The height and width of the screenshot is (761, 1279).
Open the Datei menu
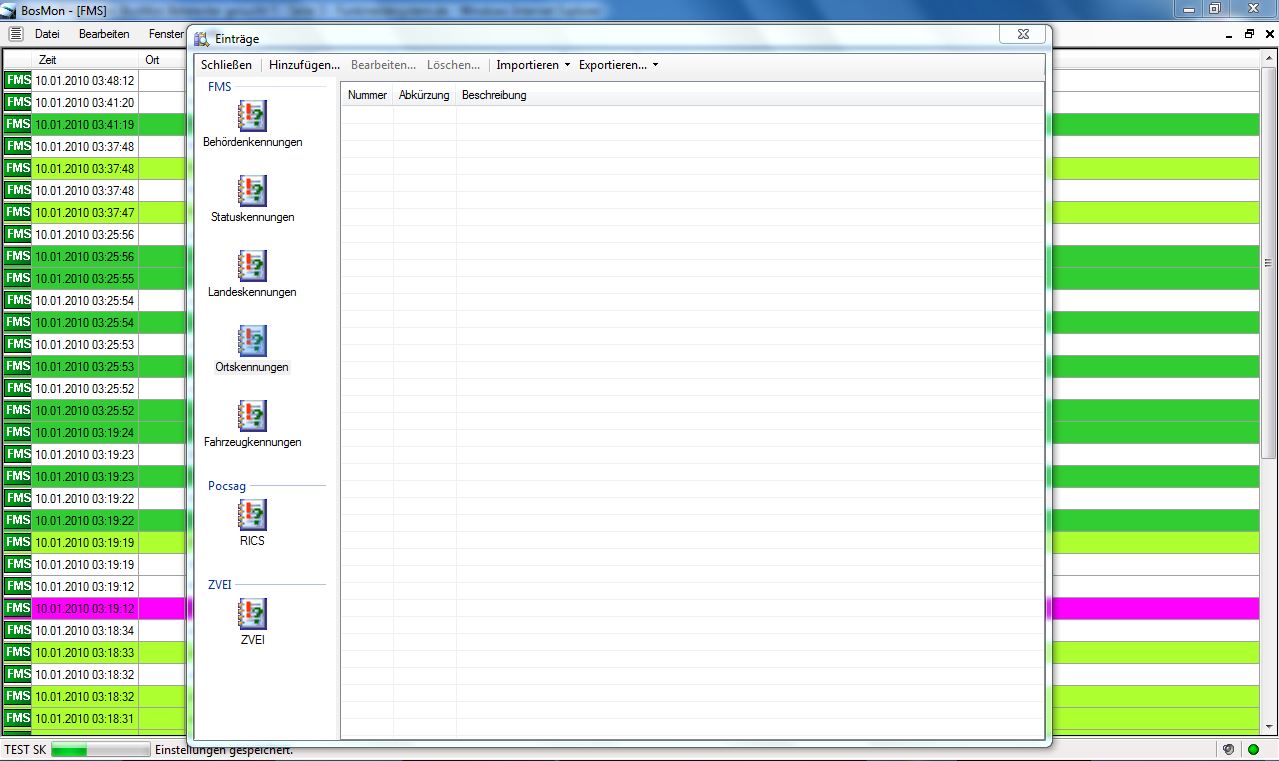[x=47, y=34]
